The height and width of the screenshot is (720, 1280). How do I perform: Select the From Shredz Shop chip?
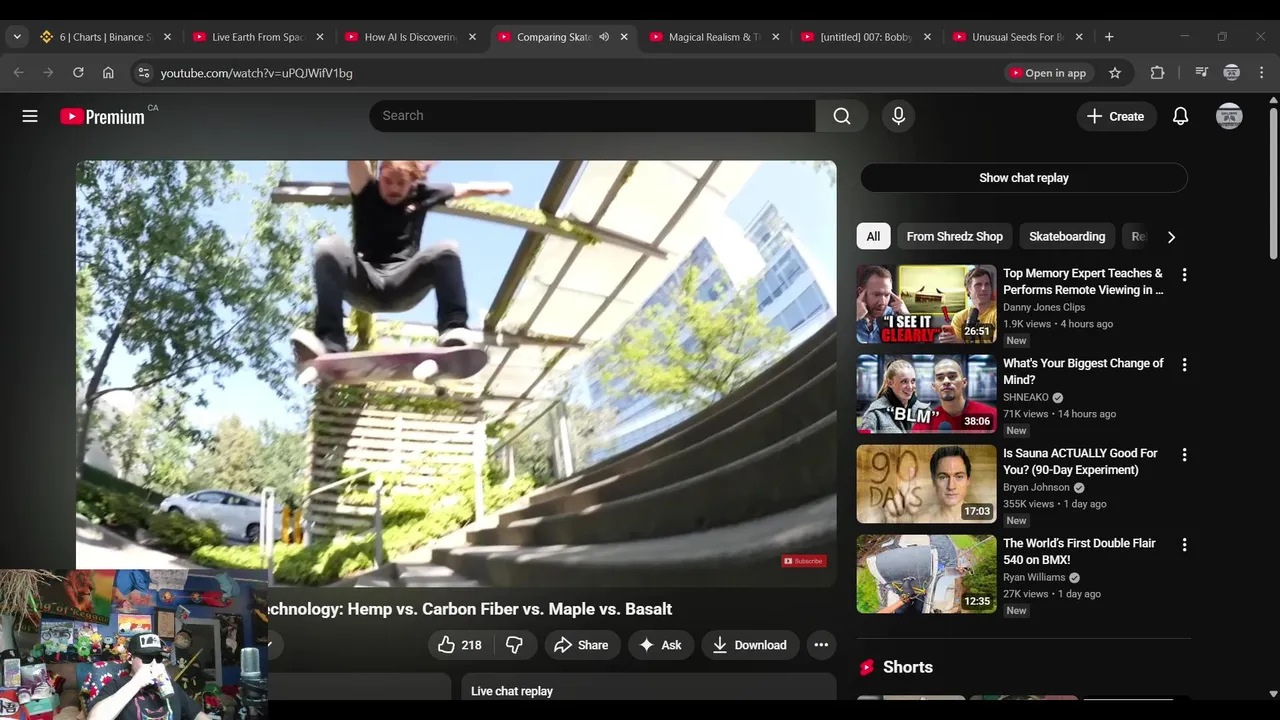click(954, 237)
